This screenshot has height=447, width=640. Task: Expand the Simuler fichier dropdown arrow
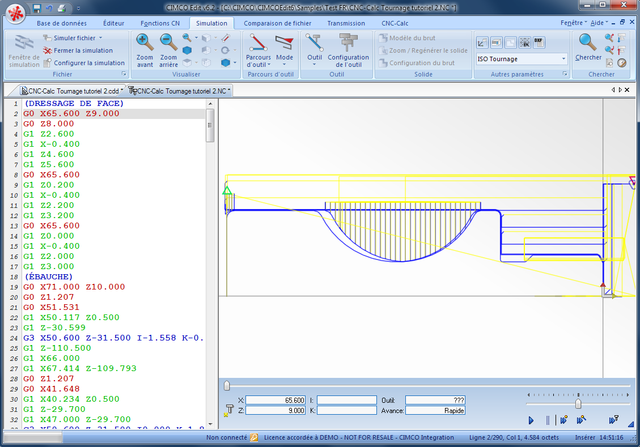[x=100, y=38]
